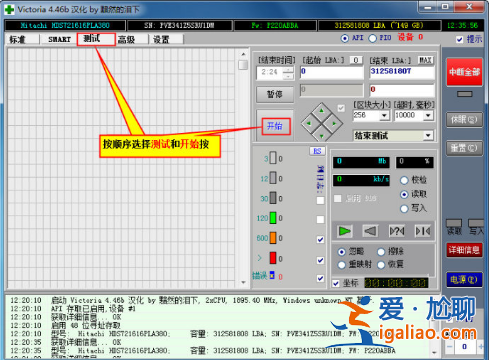The image size is (489, 360).
Task: Switch to the 测试 tab
Action: coord(96,39)
